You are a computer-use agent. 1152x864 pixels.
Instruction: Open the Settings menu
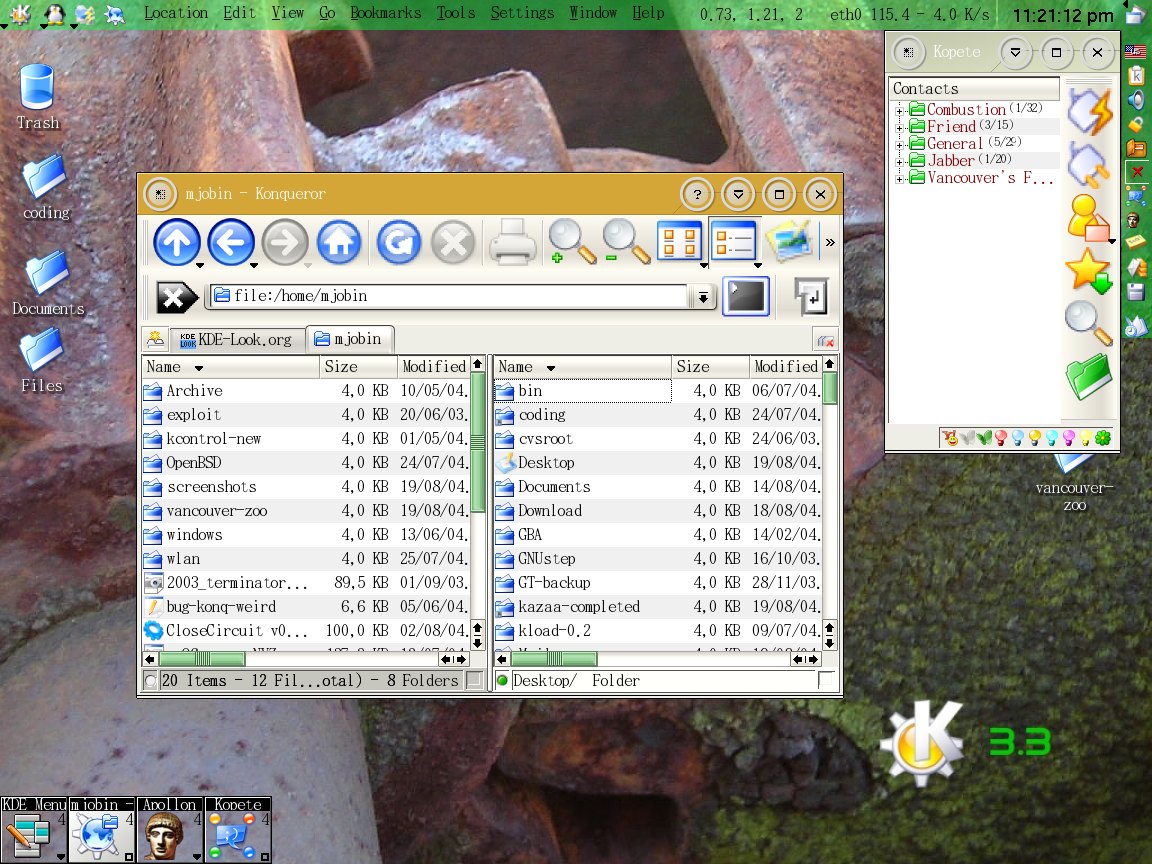[x=522, y=12]
